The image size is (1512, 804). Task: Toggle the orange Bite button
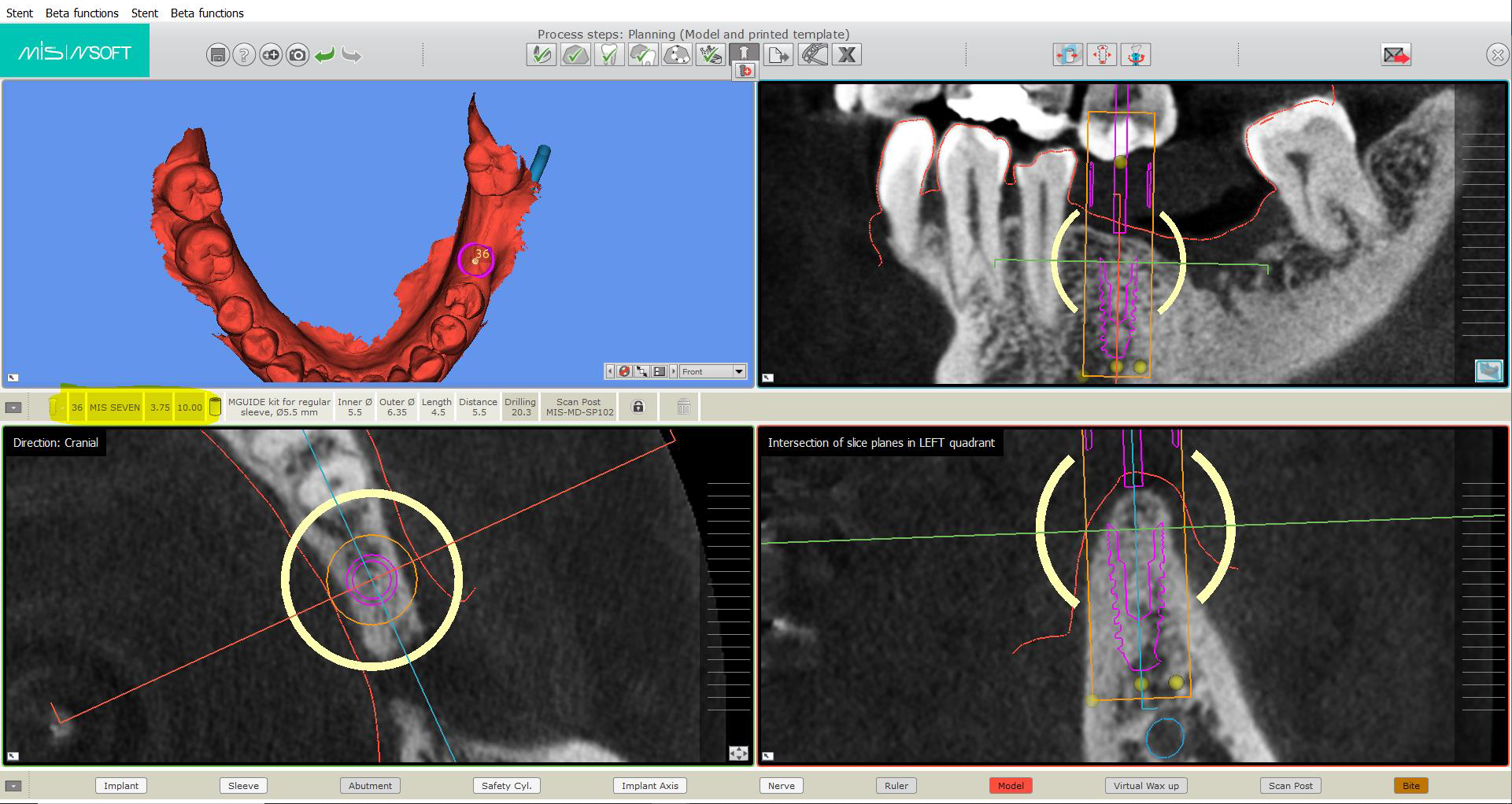click(x=1411, y=786)
